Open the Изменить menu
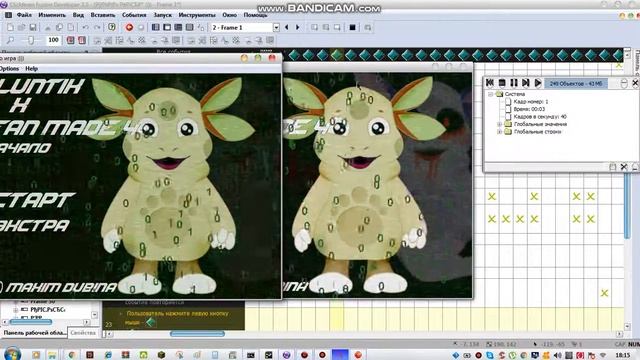This screenshot has width=640, height=360. point(52,15)
